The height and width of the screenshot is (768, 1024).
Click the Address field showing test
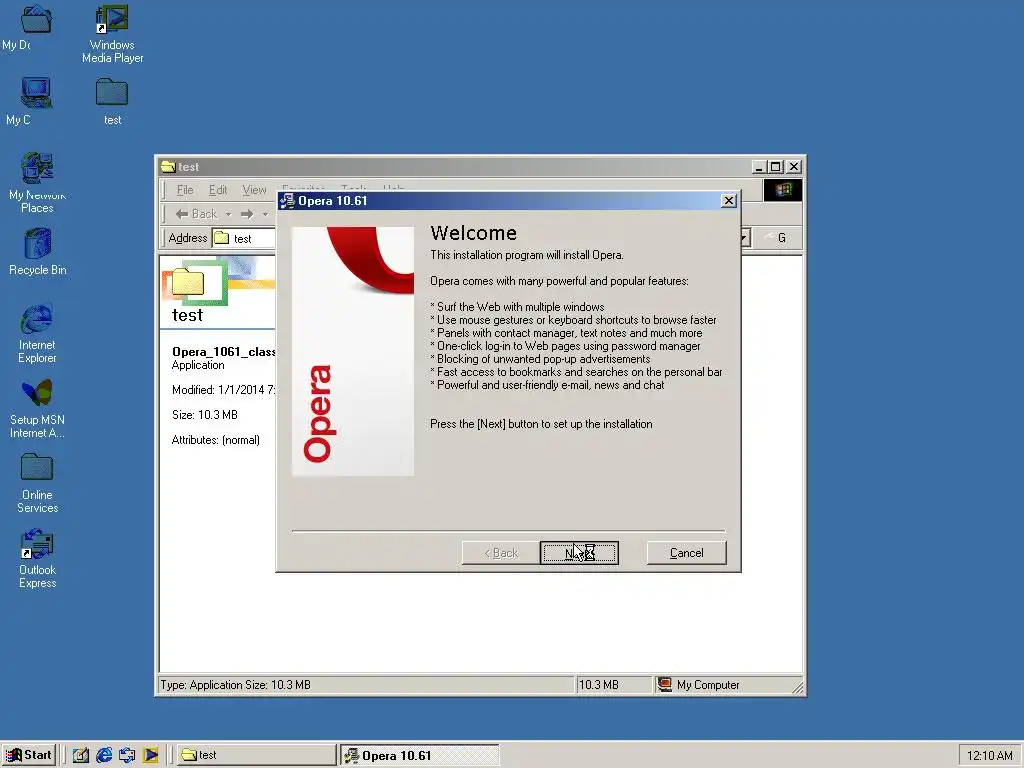[244, 238]
